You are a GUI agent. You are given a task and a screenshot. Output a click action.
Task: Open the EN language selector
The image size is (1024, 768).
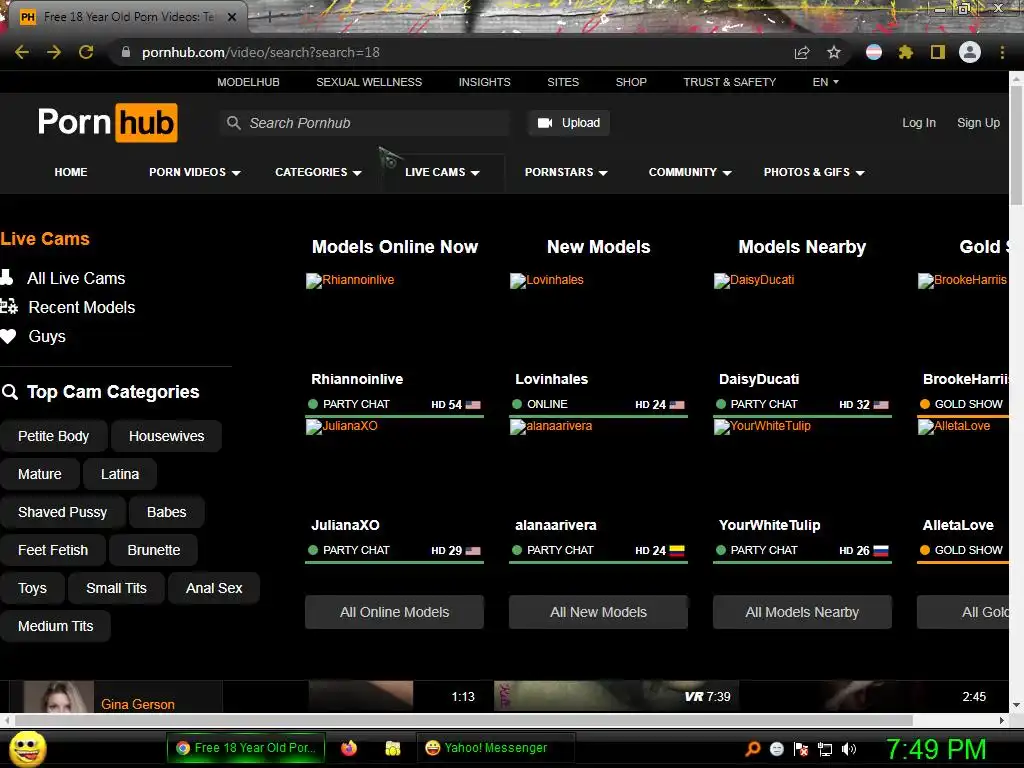click(x=825, y=82)
